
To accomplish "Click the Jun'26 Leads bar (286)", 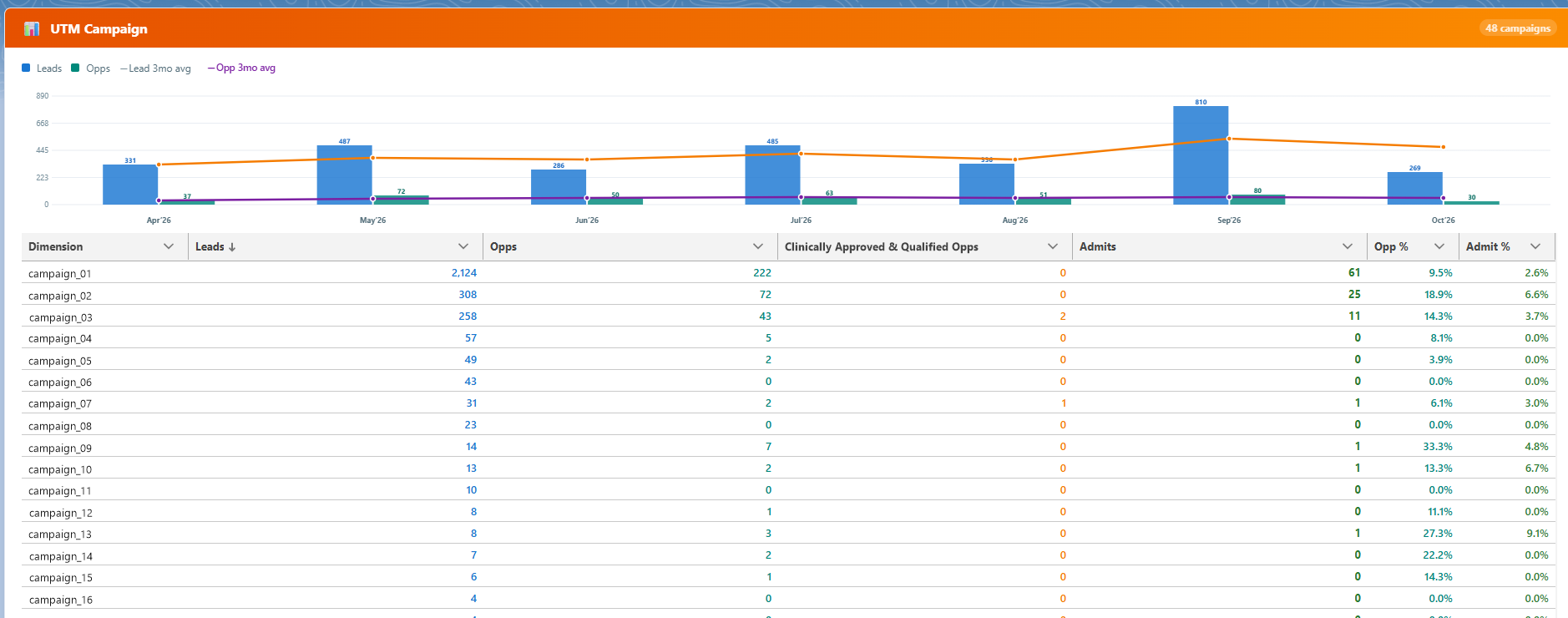I will pyautogui.click(x=559, y=187).
